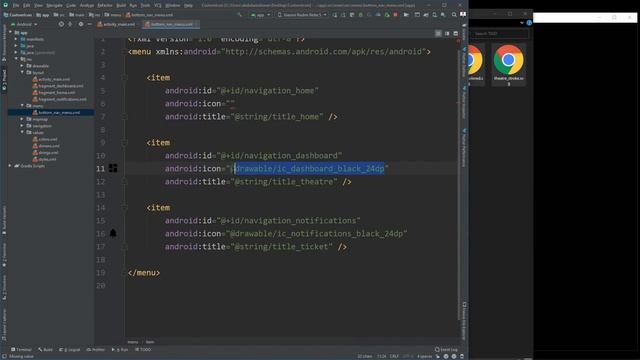Click the bell gutter icon on line 16
Screen dimensions: 640x360
coord(113,233)
